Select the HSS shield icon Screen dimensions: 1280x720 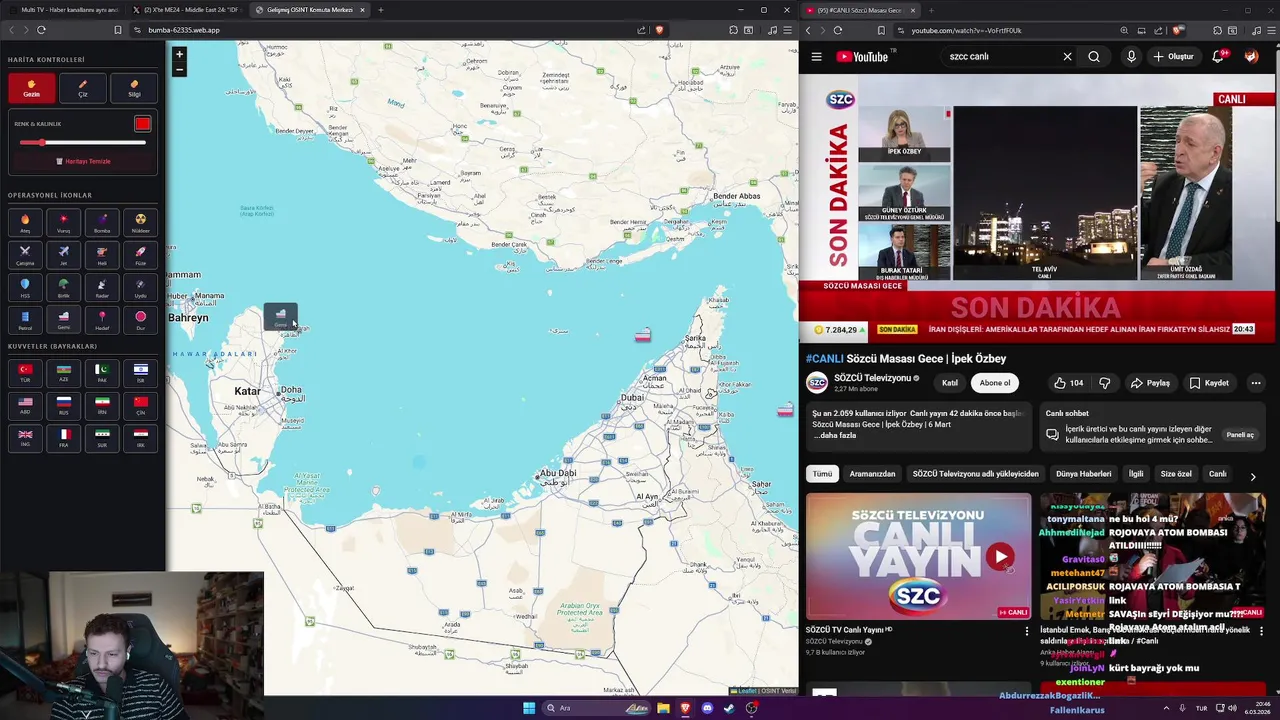(25, 288)
